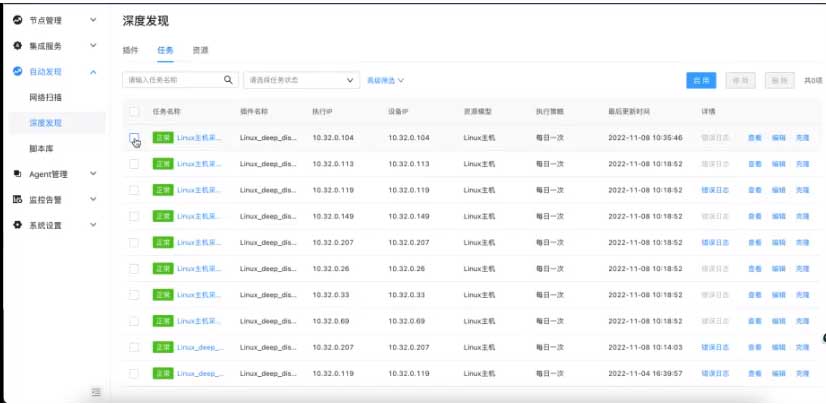Expand the 节点管理 menu chevron
Screen dimensions: 826x404
click(93, 20)
